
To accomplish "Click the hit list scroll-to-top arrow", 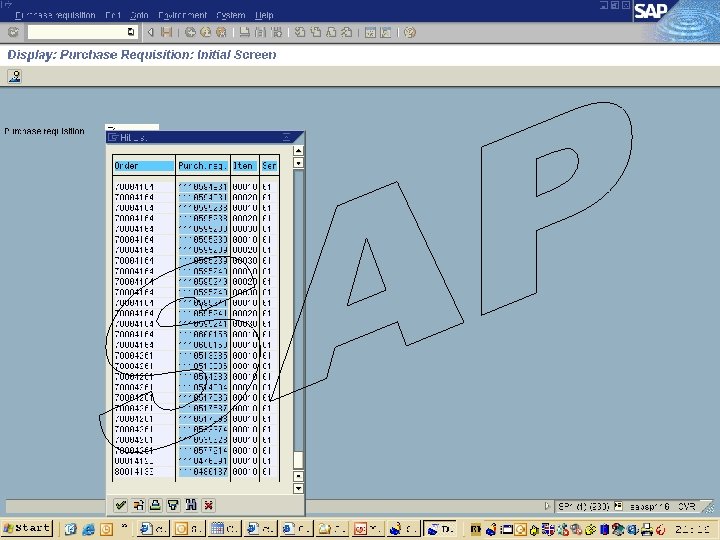I will click(x=298, y=151).
